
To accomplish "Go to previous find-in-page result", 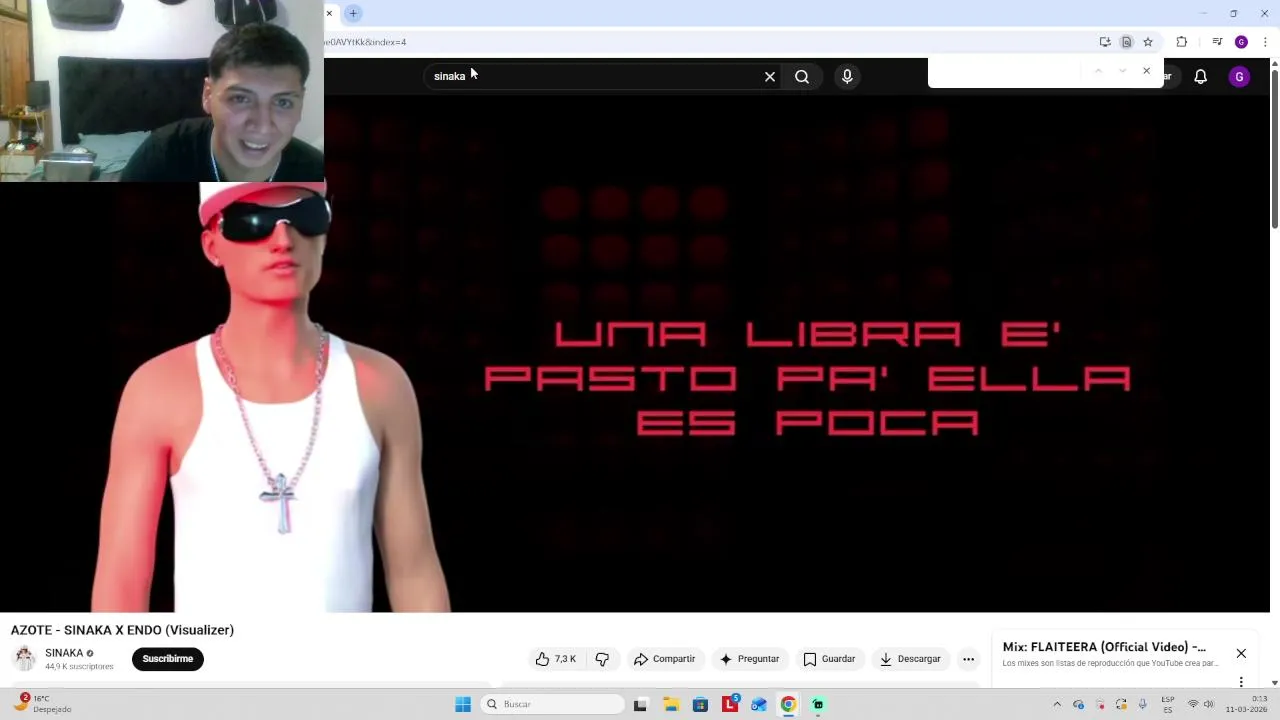I will (1098, 71).
